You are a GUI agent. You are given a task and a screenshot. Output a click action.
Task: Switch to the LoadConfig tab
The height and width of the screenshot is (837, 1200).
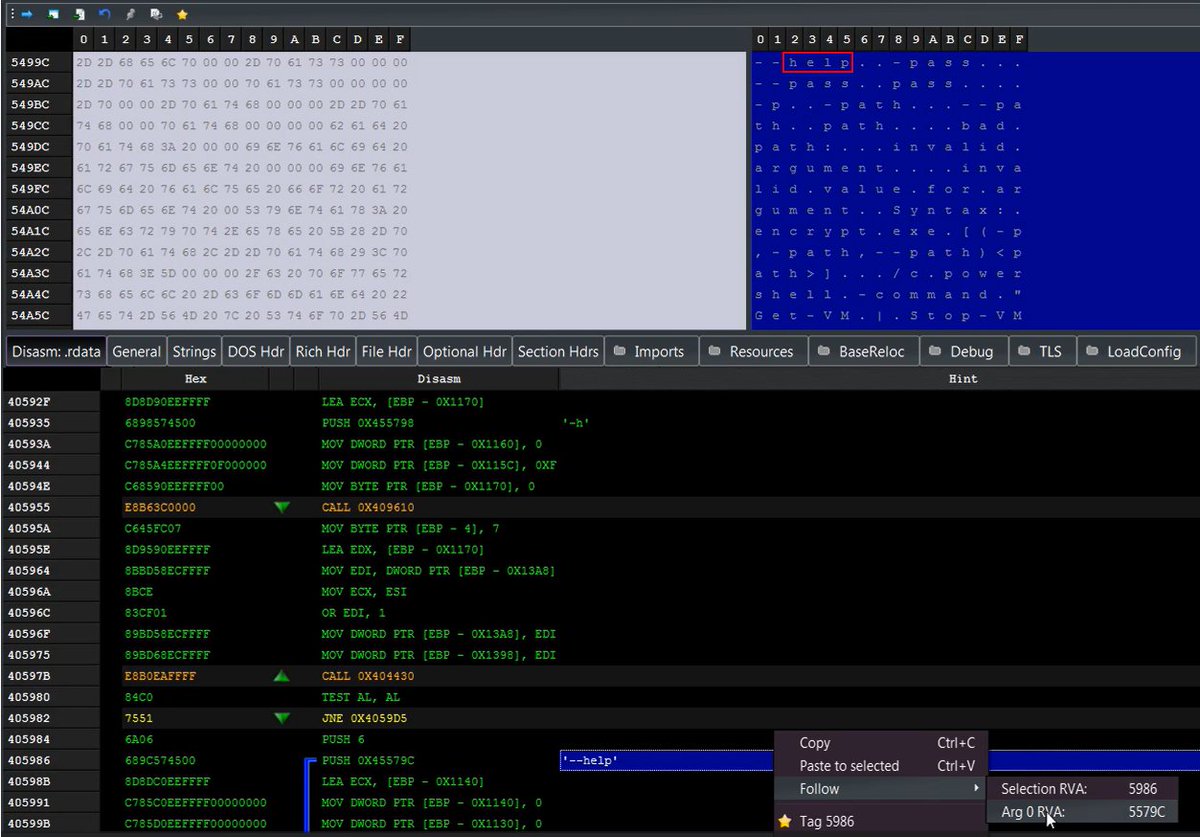[x=1137, y=351]
